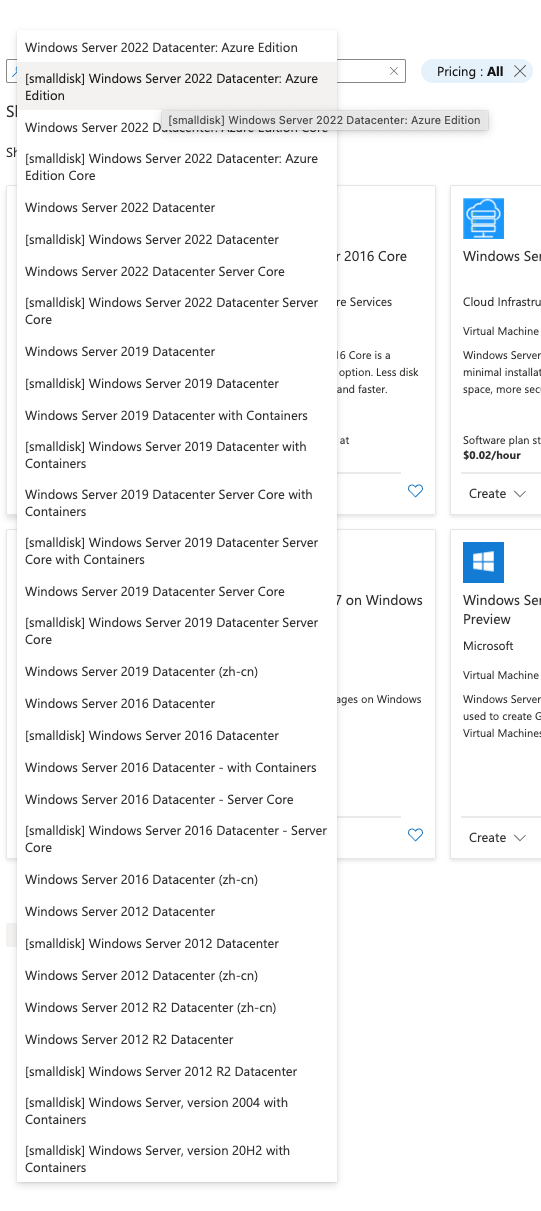Favorite the lower card with heart icon
This screenshot has height=1211, width=541.
pos(415,835)
